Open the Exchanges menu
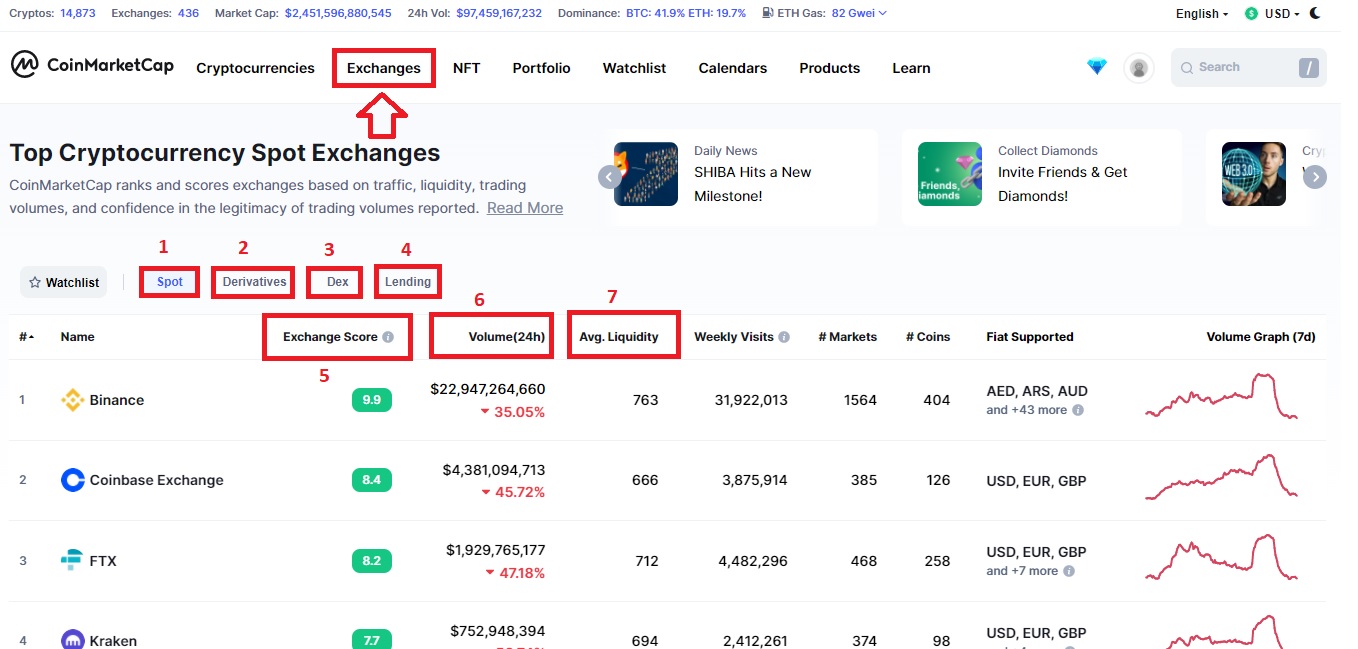This screenshot has height=649, width=1358. click(x=384, y=68)
